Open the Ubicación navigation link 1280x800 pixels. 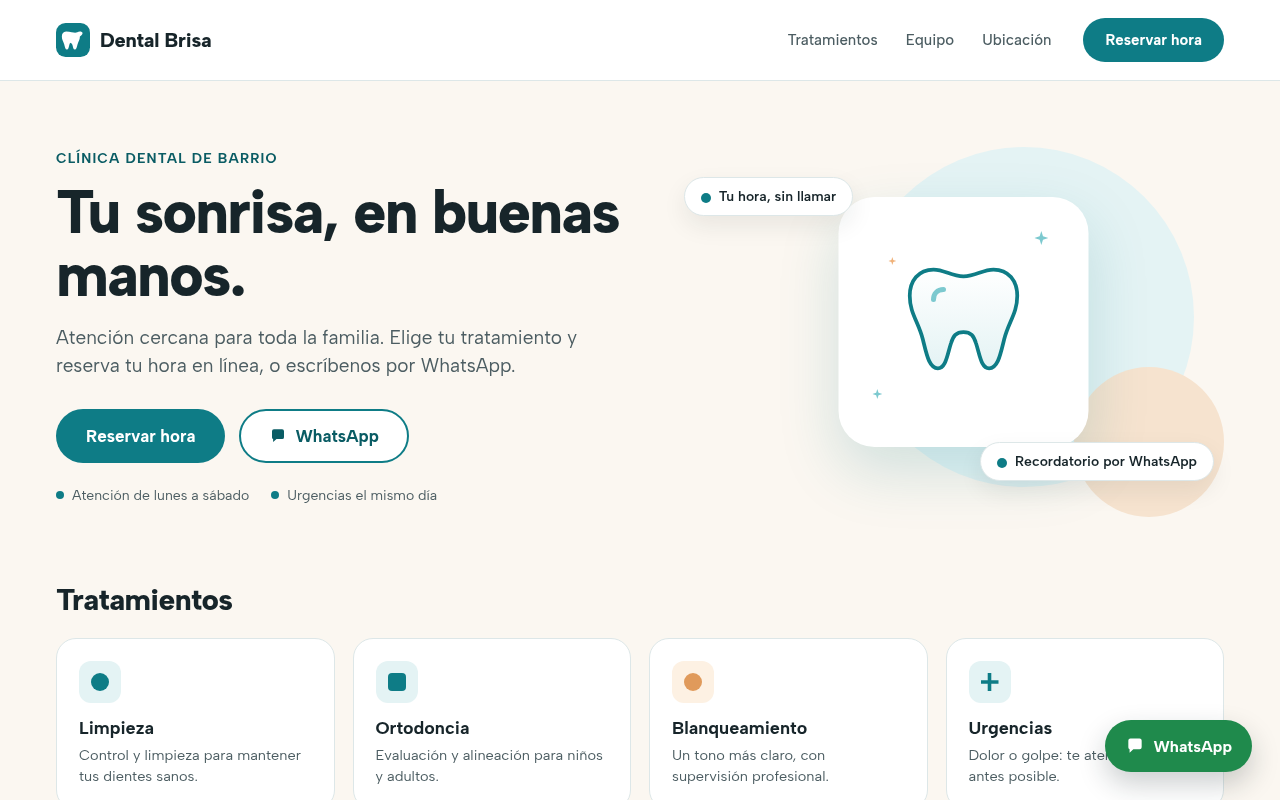point(1017,40)
